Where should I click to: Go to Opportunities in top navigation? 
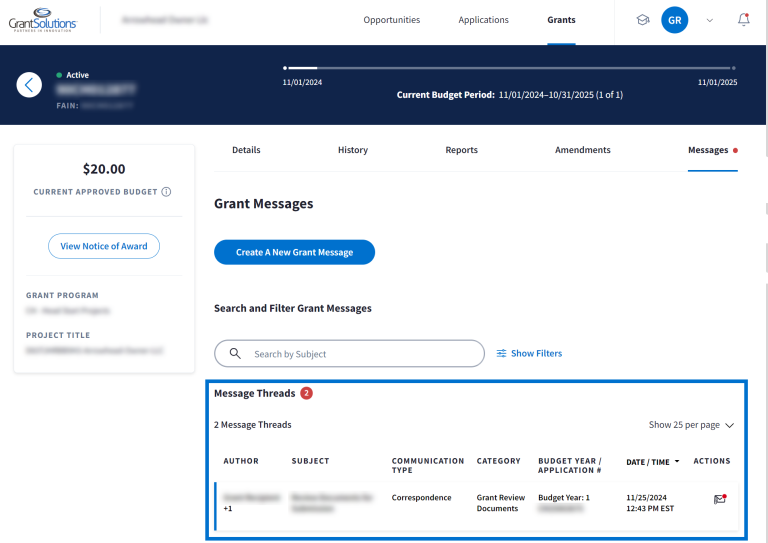pos(391,20)
